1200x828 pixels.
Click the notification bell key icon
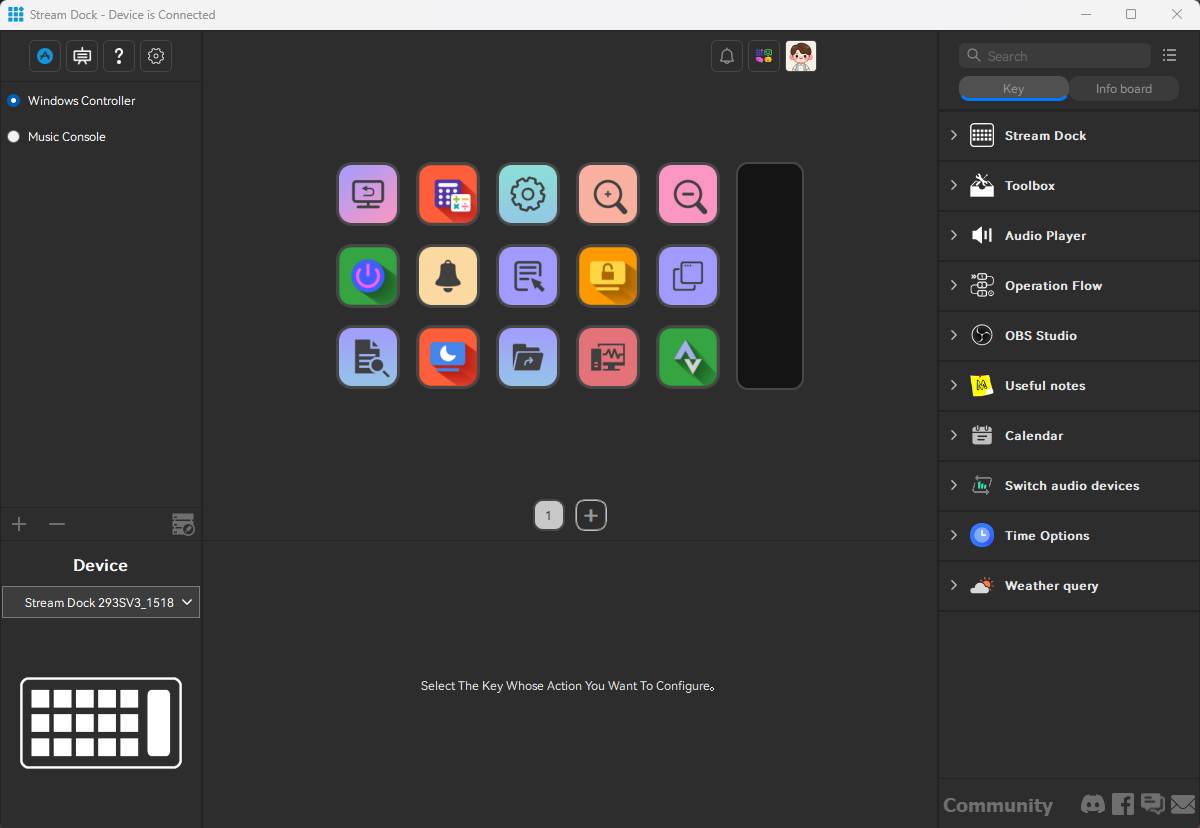[x=448, y=276]
